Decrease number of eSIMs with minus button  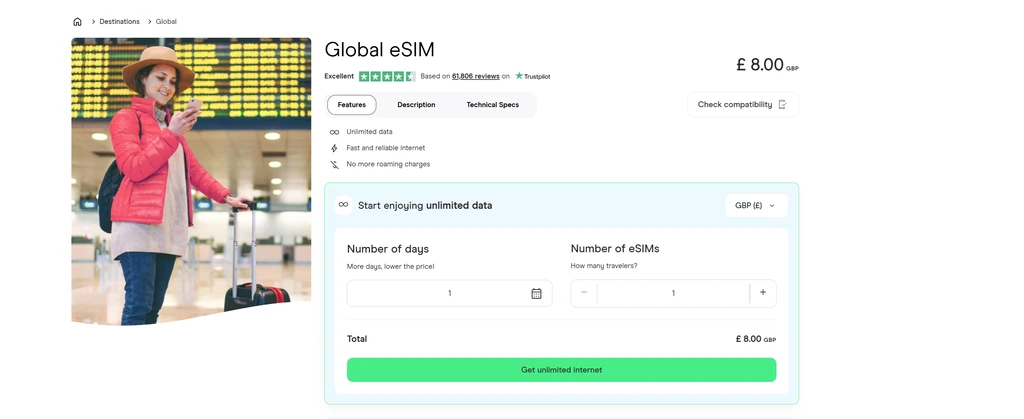point(584,292)
